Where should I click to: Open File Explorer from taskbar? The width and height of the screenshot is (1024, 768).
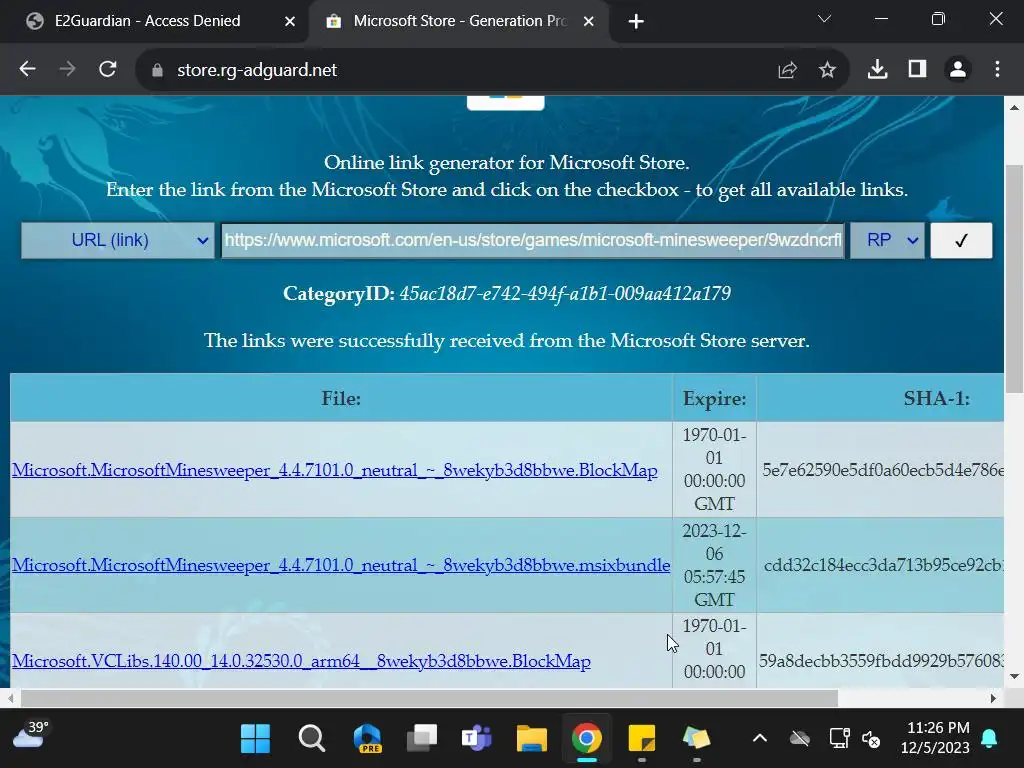[x=532, y=739]
